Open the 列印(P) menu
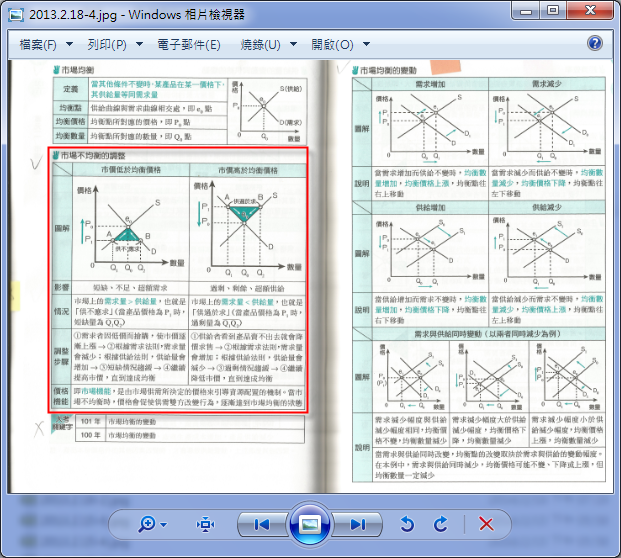Screen dimensions: 621x558 tap(107, 45)
